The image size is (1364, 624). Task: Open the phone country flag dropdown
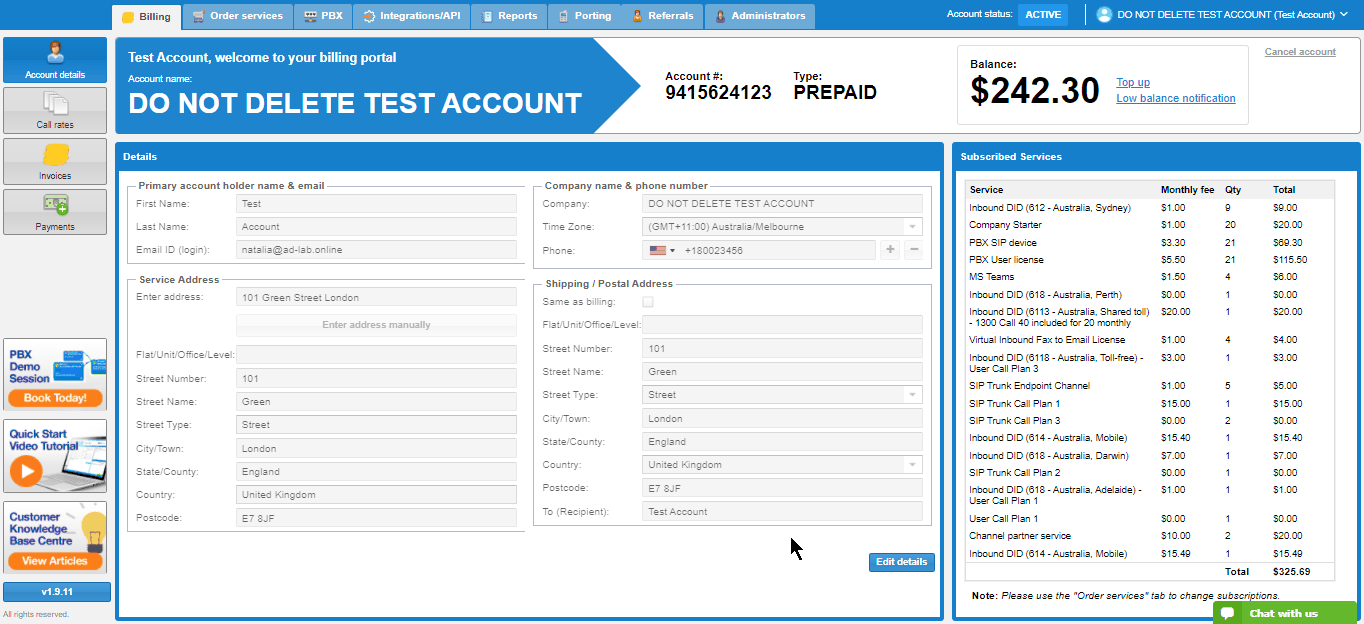coord(662,250)
